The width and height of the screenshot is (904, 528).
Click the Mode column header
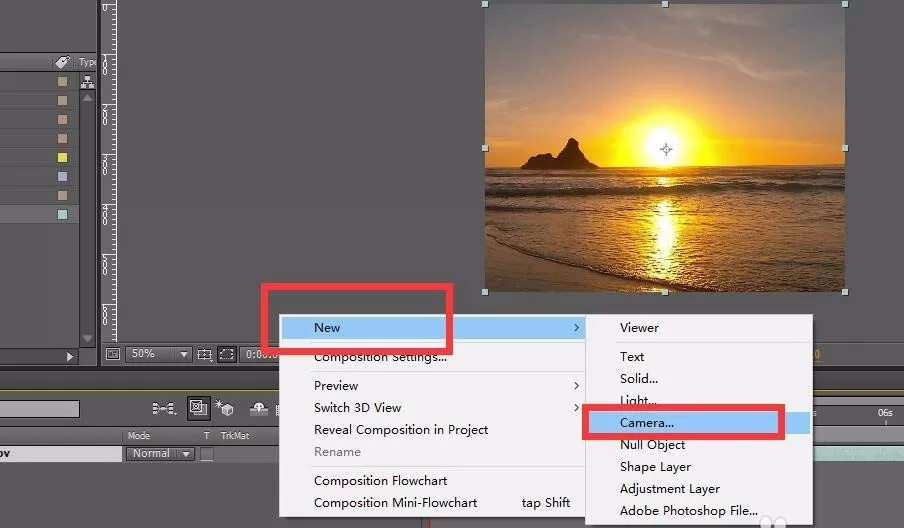coord(139,436)
